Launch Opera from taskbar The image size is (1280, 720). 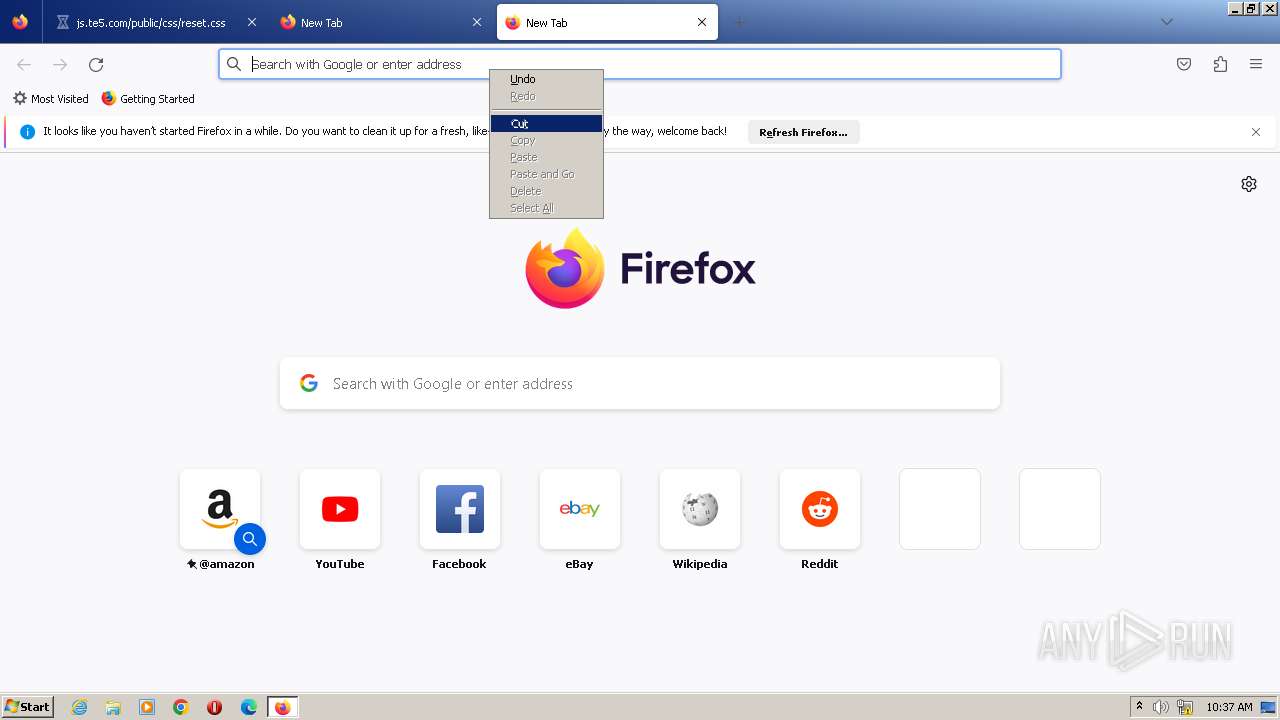(x=214, y=707)
